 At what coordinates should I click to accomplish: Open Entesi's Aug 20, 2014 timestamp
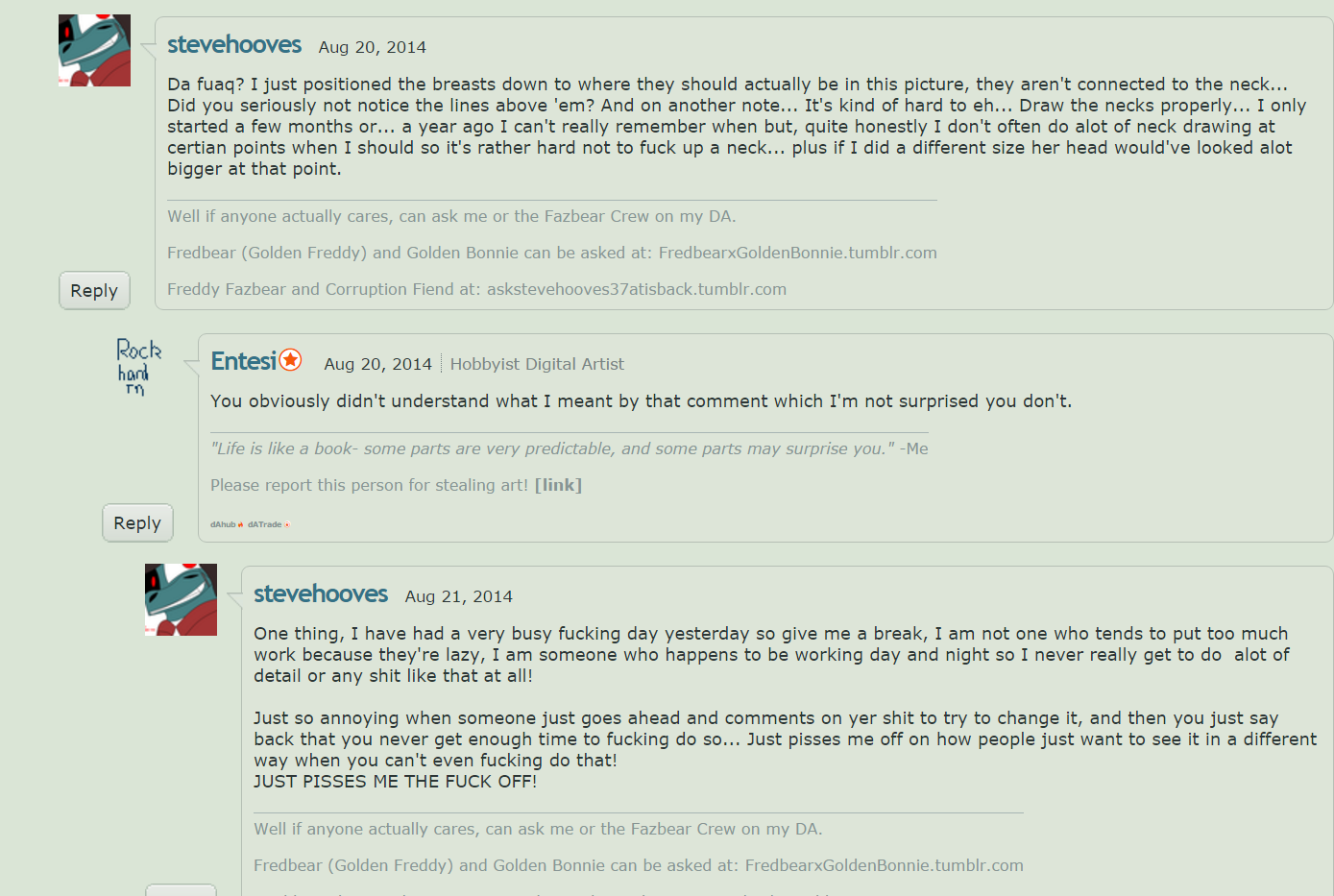point(377,364)
